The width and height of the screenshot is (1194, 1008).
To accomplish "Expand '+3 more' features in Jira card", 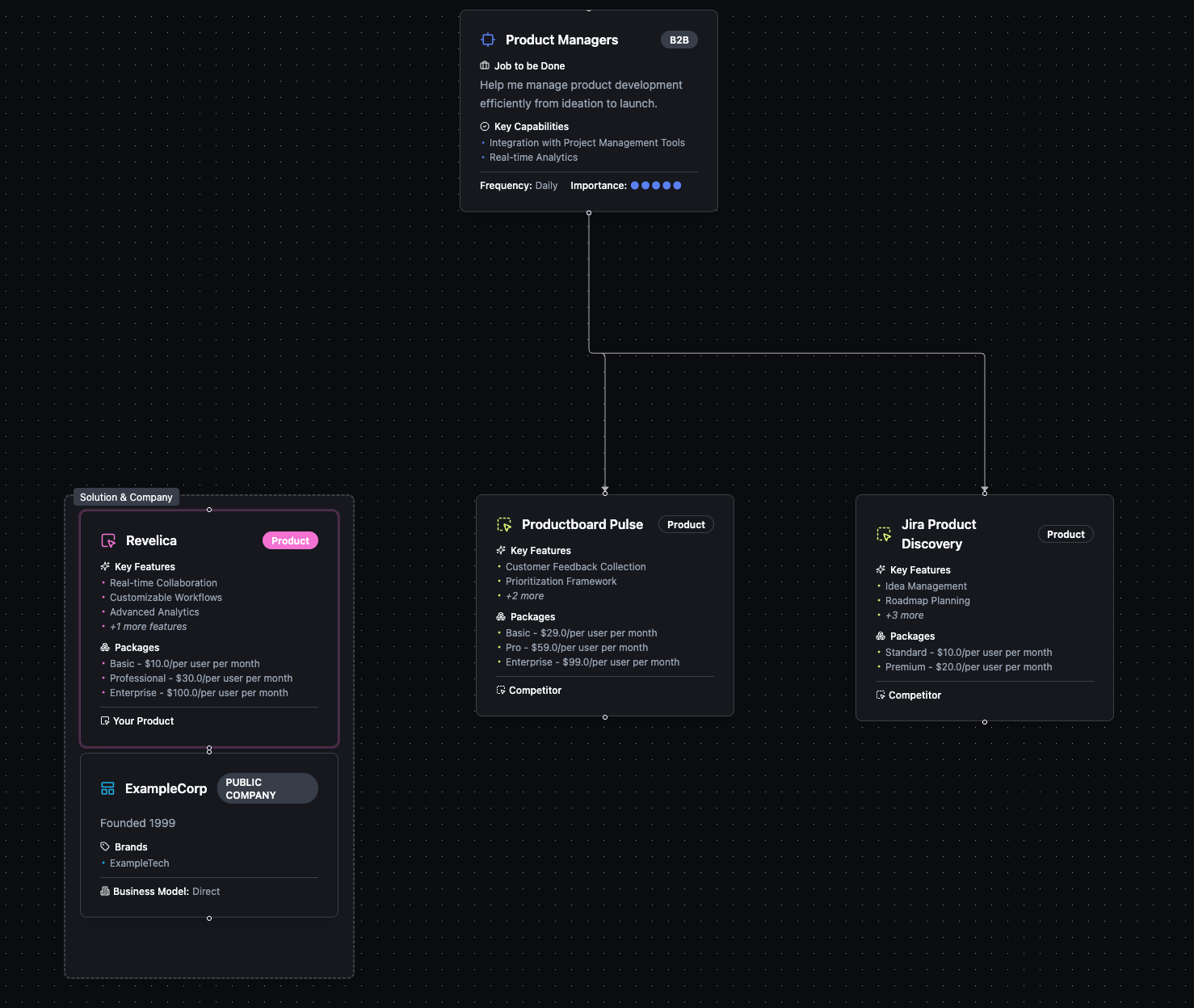I will 904,615.
